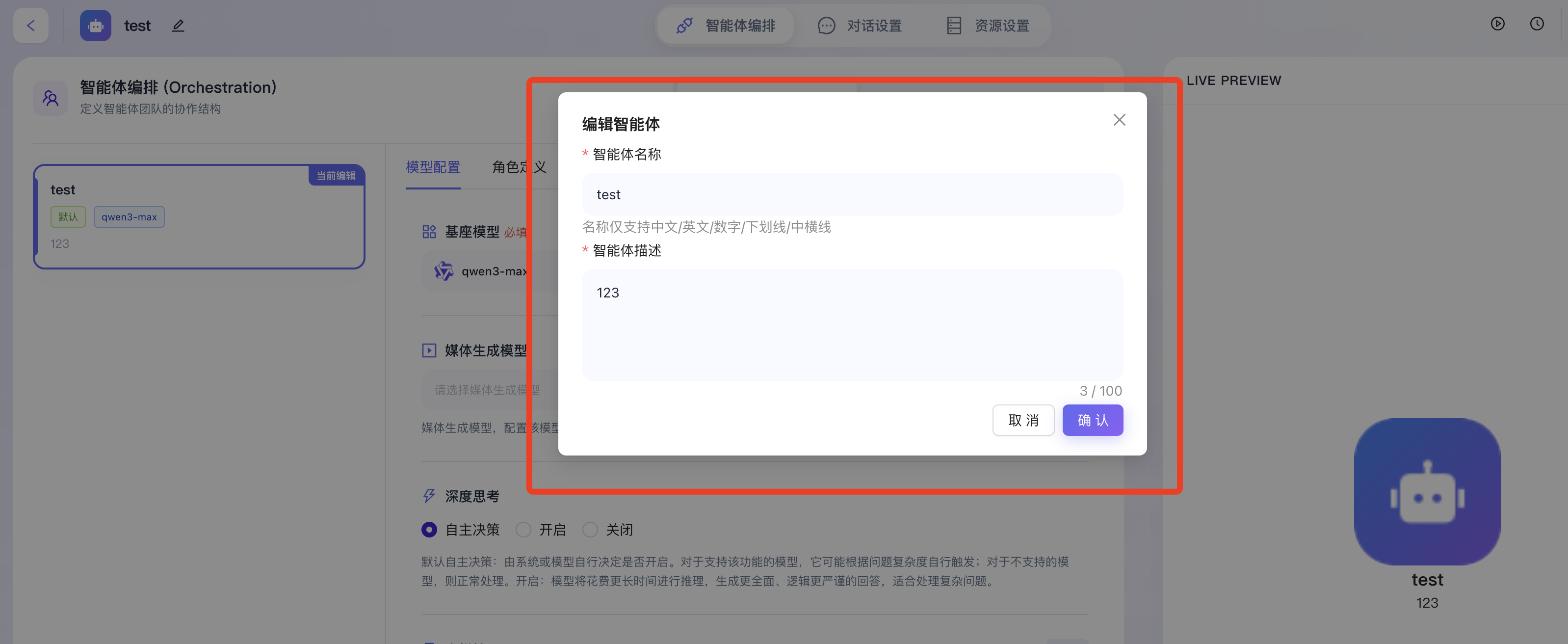This screenshot has width=1568, height=644.
Task: Click the large robot avatar in preview
Action: (1427, 491)
